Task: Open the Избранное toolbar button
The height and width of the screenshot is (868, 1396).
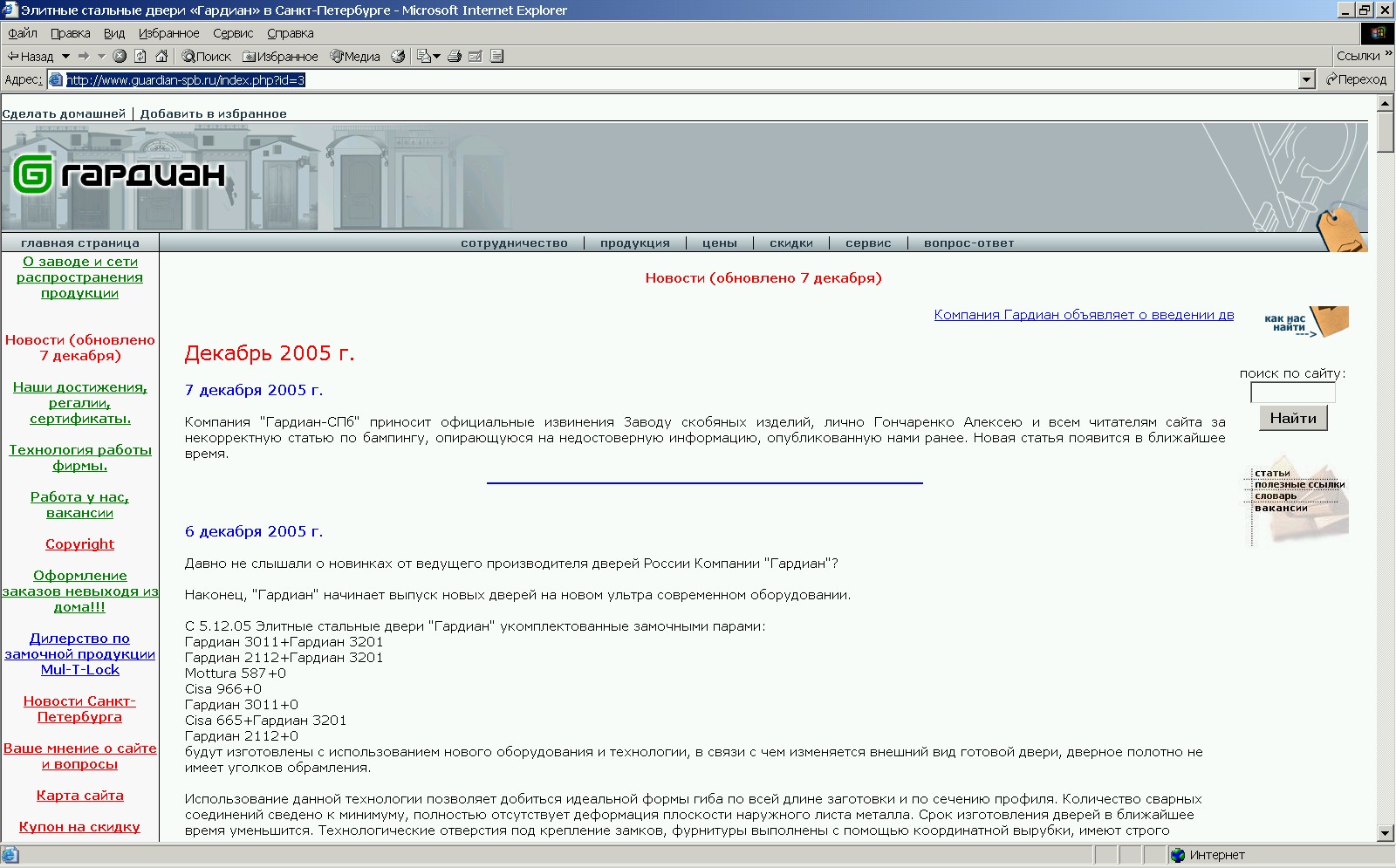Action: click(280, 56)
